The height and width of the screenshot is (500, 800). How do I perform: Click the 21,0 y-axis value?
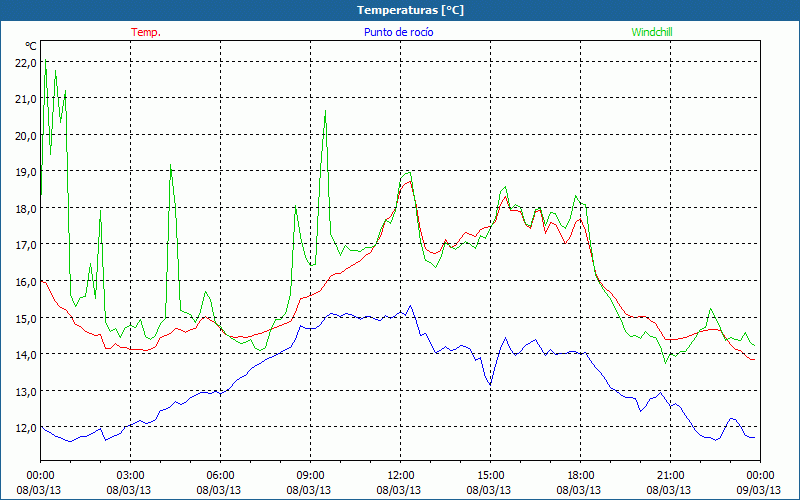[x=27, y=99]
